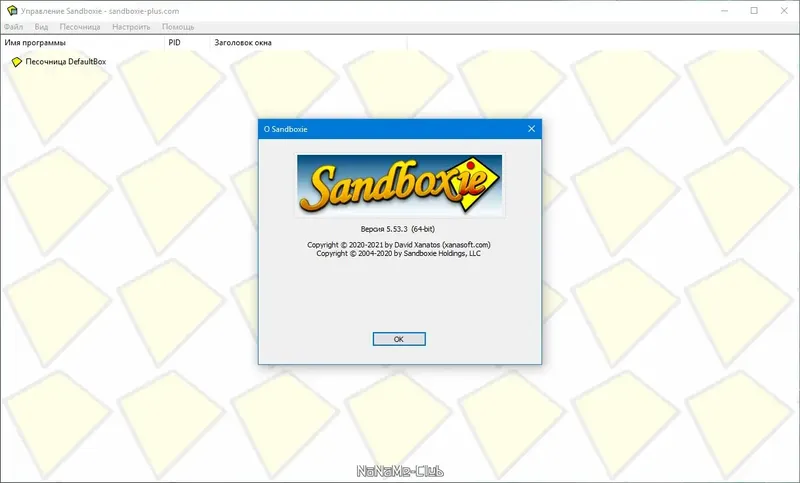Viewport: 800px width, 483px height.
Task: Sort by Заголовок окна column header
Action: 308,43
